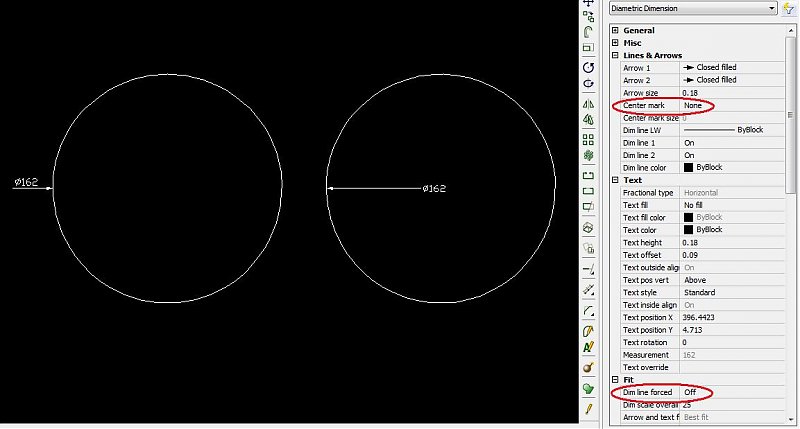Expand the Misc properties section

click(x=615, y=43)
